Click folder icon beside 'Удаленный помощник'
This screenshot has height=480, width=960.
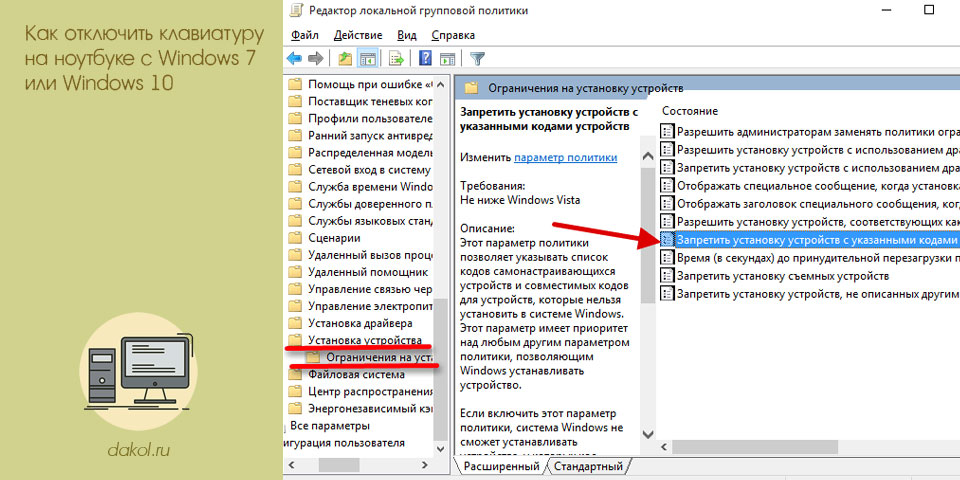point(295,272)
